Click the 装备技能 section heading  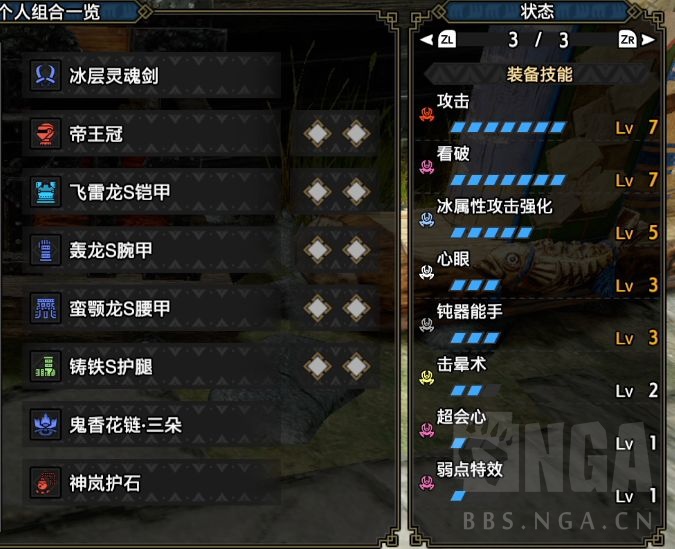pos(539,74)
